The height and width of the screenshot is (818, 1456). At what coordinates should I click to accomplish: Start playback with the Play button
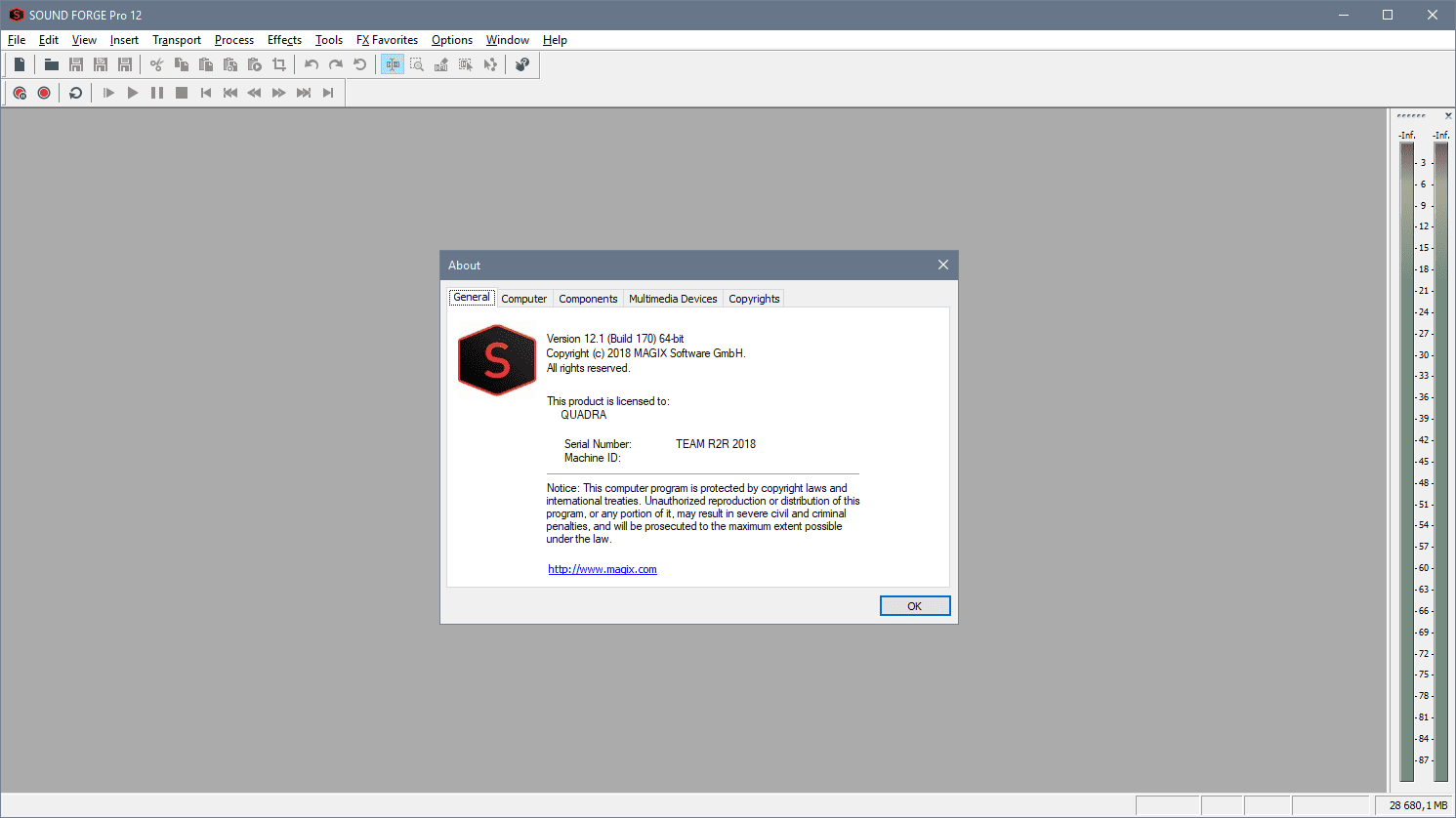pyautogui.click(x=133, y=93)
